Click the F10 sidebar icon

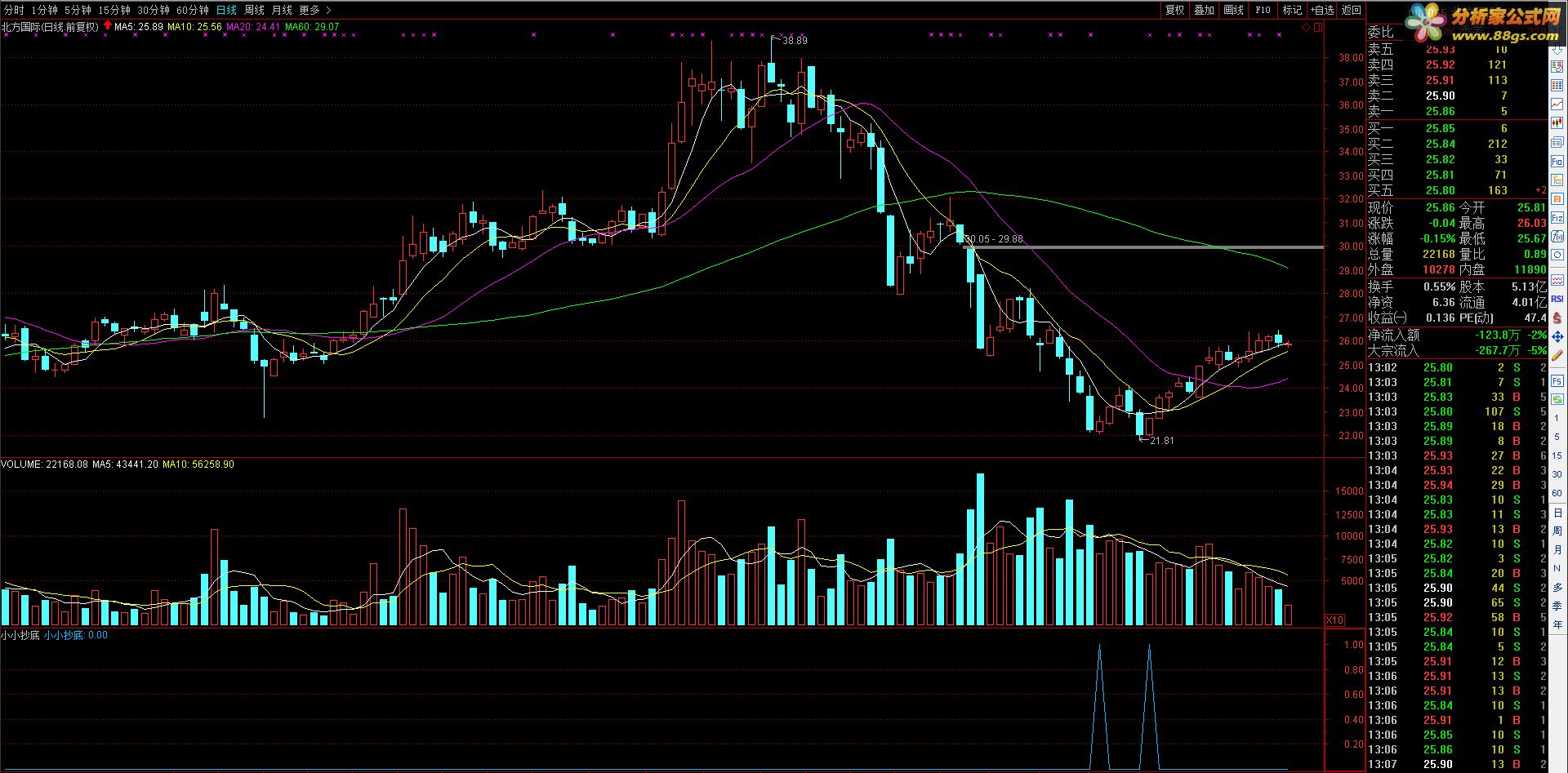click(x=1557, y=162)
